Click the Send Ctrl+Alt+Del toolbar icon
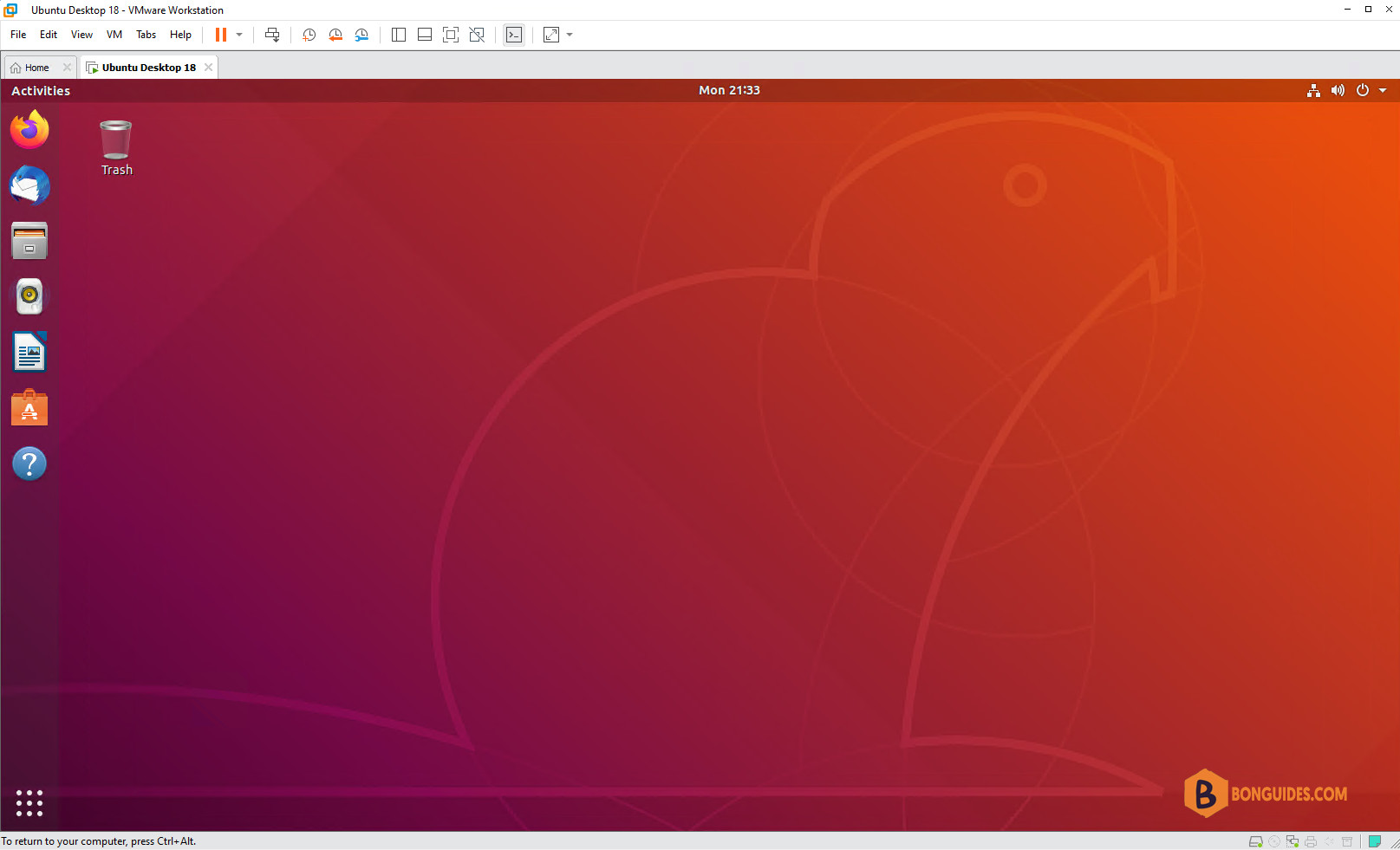 click(272, 35)
